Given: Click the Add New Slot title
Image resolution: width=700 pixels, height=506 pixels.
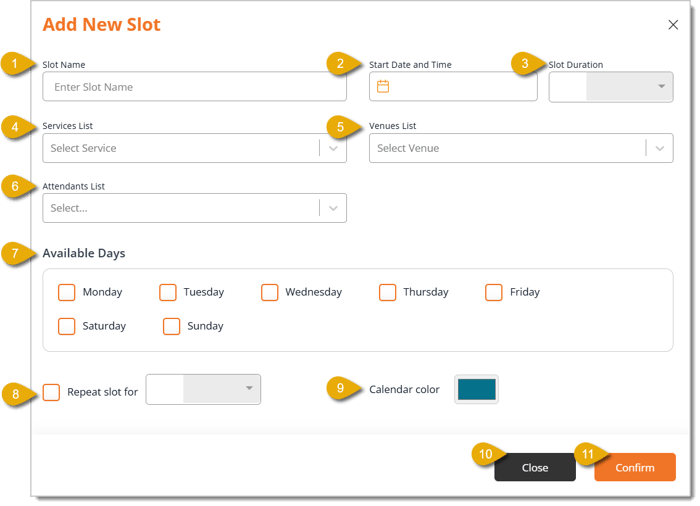Looking at the screenshot, I should 101,25.
